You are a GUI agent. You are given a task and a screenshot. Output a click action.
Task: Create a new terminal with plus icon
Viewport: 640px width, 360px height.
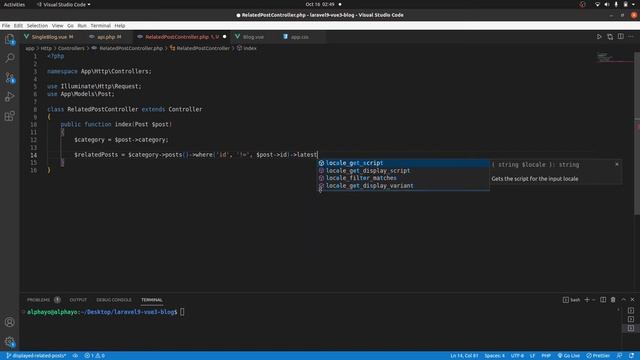(587, 300)
